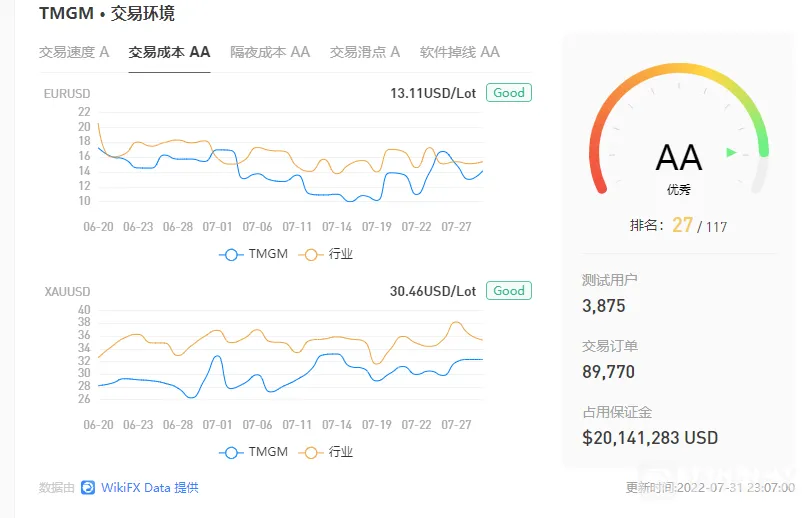Viewport: 809px width, 518px height.
Task: Click the ranking number 27
Action: point(682,225)
